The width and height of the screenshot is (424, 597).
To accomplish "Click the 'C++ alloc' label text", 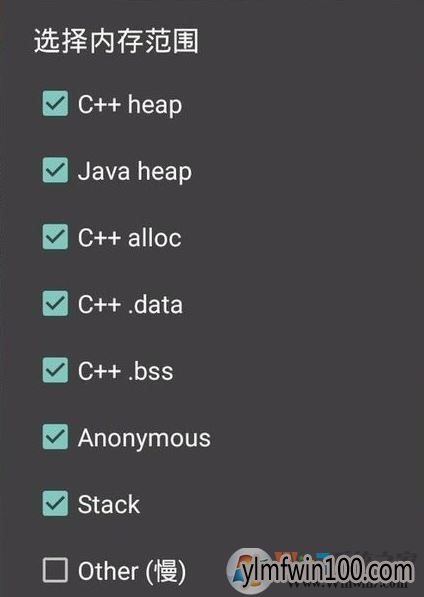I will point(130,238).
